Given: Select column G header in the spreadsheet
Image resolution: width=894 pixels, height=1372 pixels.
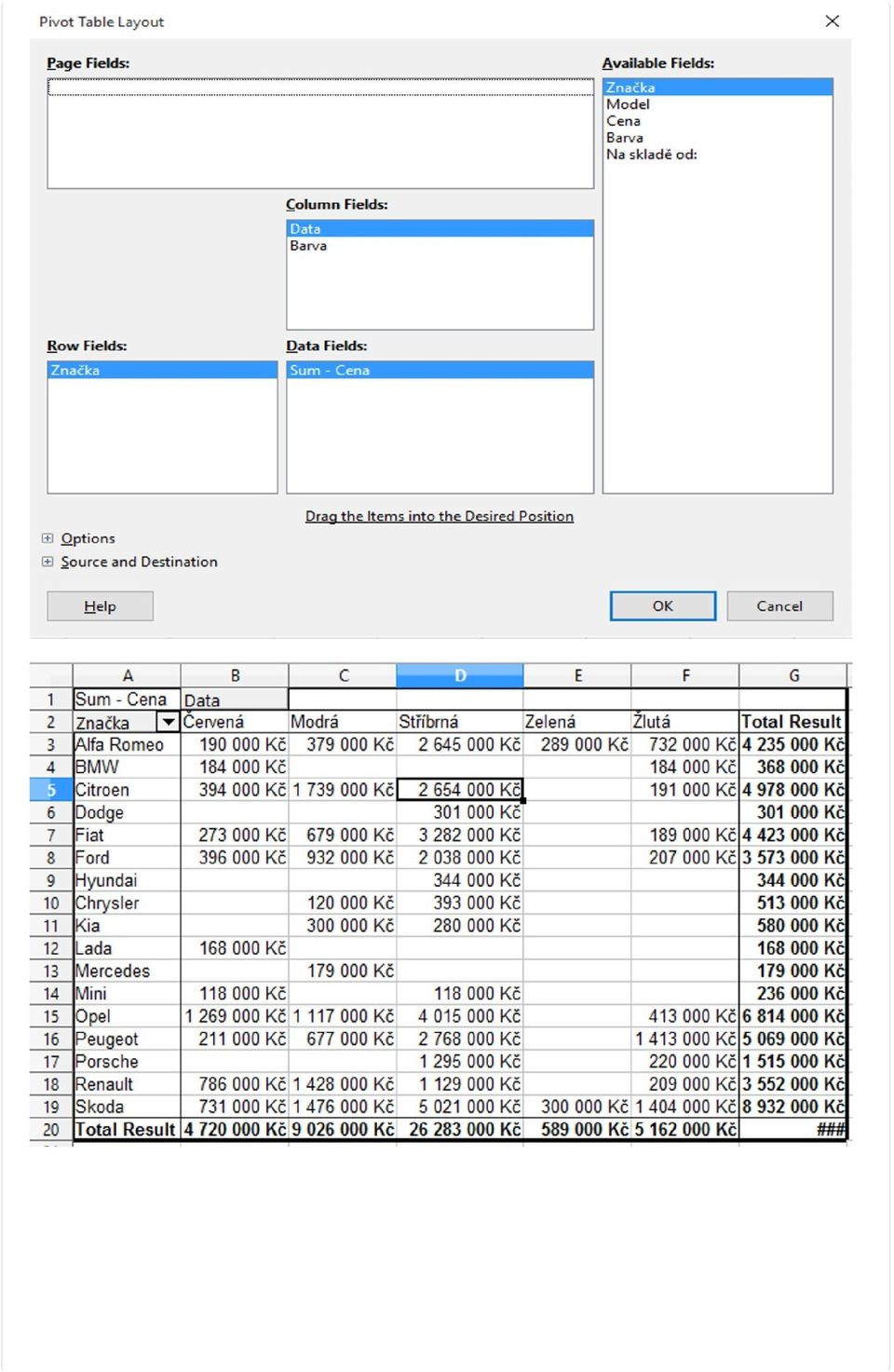Looking at the screenshot, I should click(793, 675).
